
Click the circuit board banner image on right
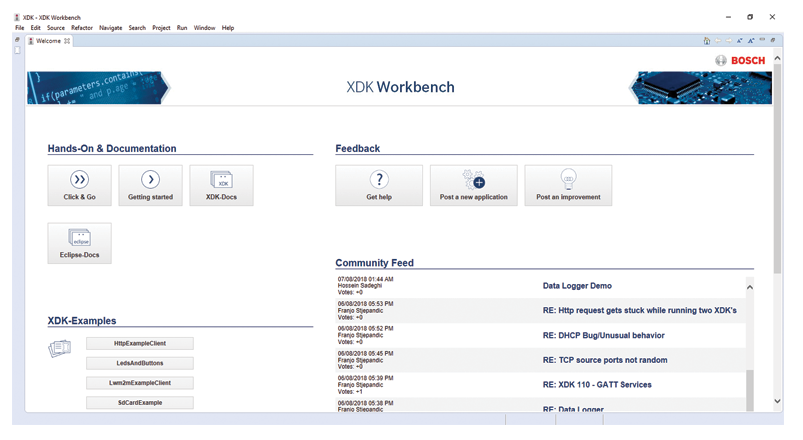[701, 88]
